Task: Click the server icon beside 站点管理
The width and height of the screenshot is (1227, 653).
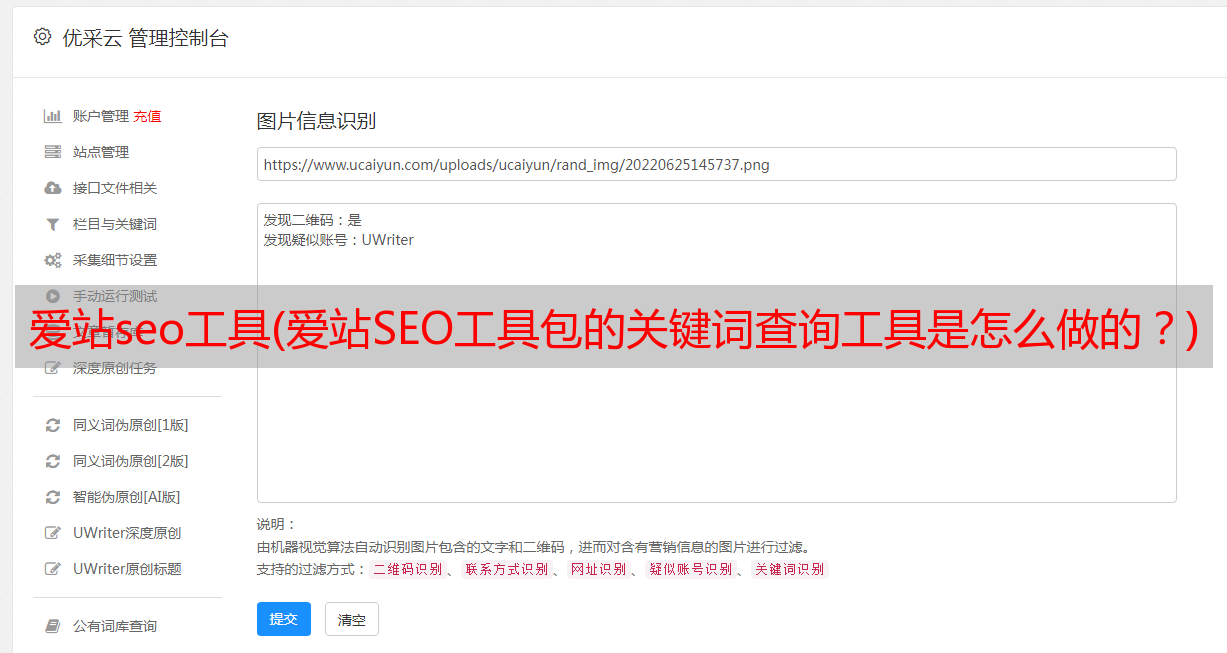Action: coord(53,152)
